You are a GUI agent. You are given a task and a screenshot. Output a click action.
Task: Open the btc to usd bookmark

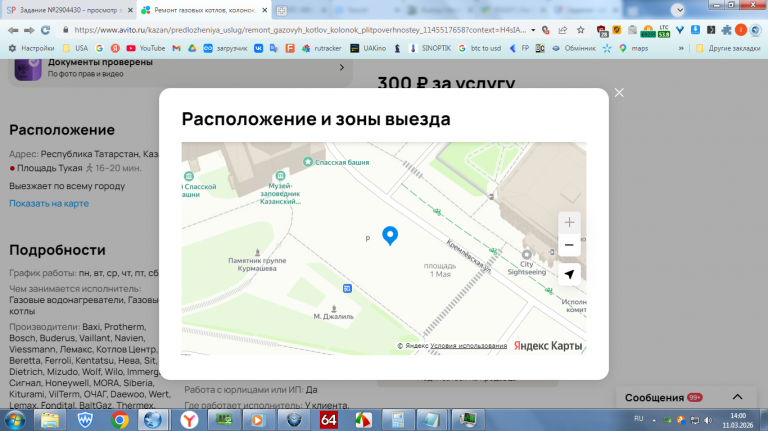pos(480,48)
